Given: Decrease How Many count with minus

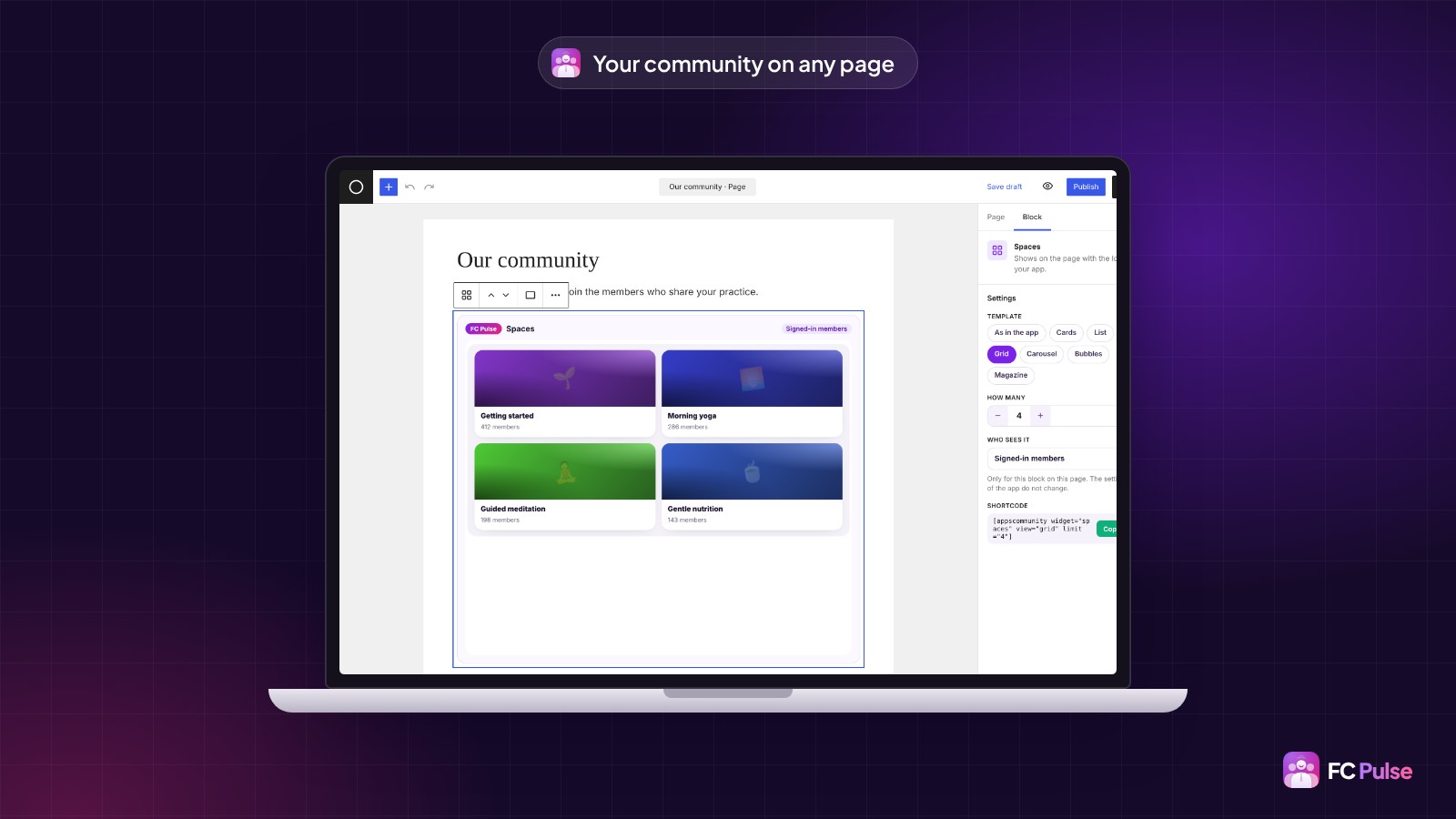Looking at the screenshot, I should pos(997,416).
